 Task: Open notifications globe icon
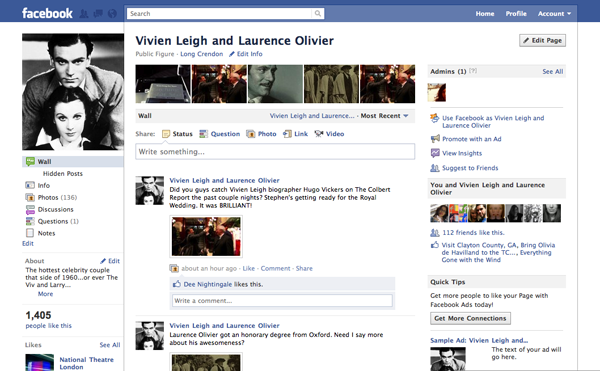coord(112,14)
